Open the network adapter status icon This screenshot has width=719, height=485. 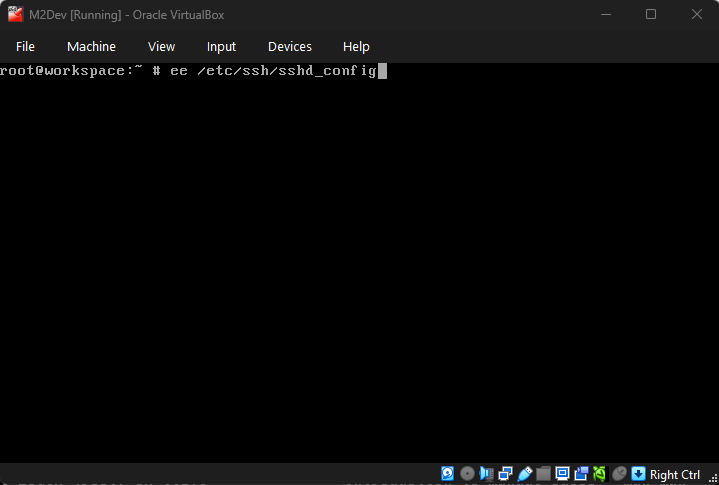[505, 474]
